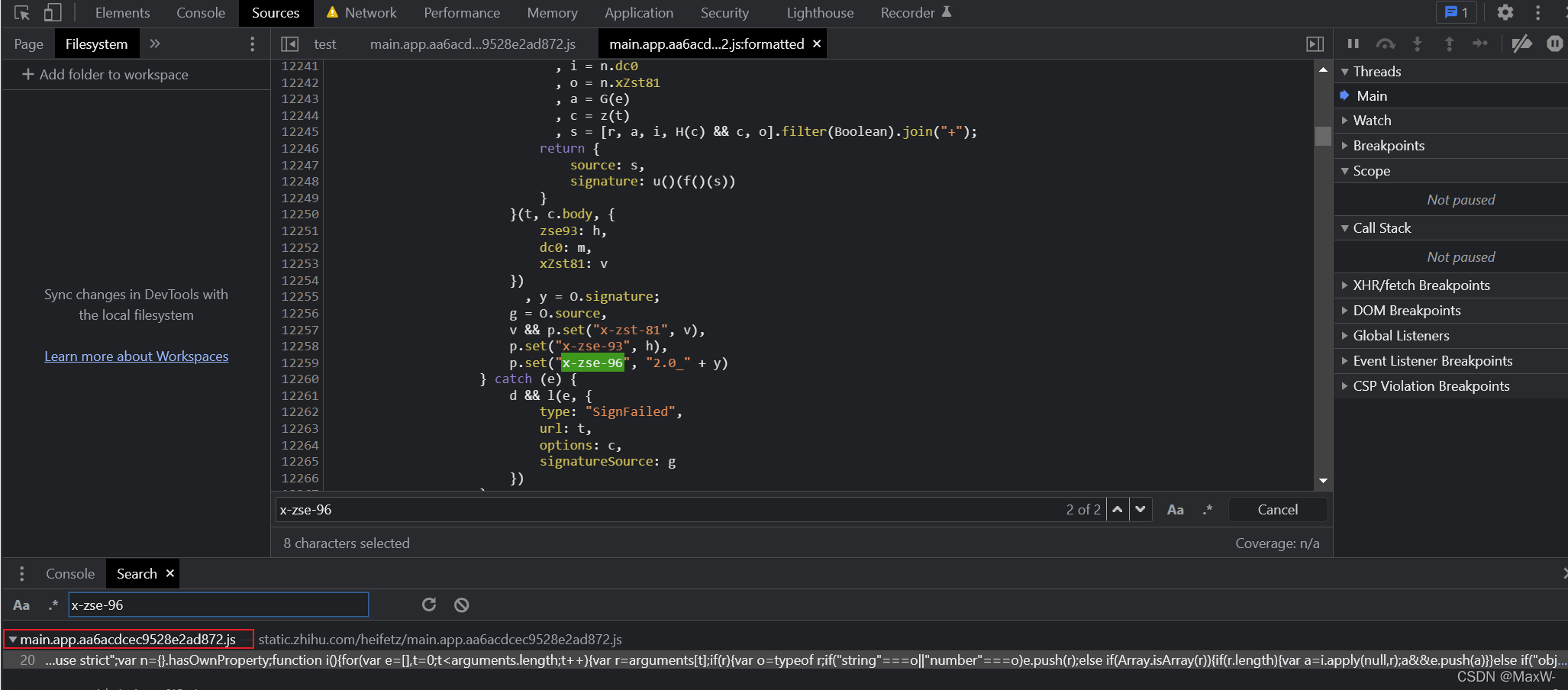This screenshot has height=690, width=1568.
Task: Open the issues counter badge
Action: (x=1457, y=12)
